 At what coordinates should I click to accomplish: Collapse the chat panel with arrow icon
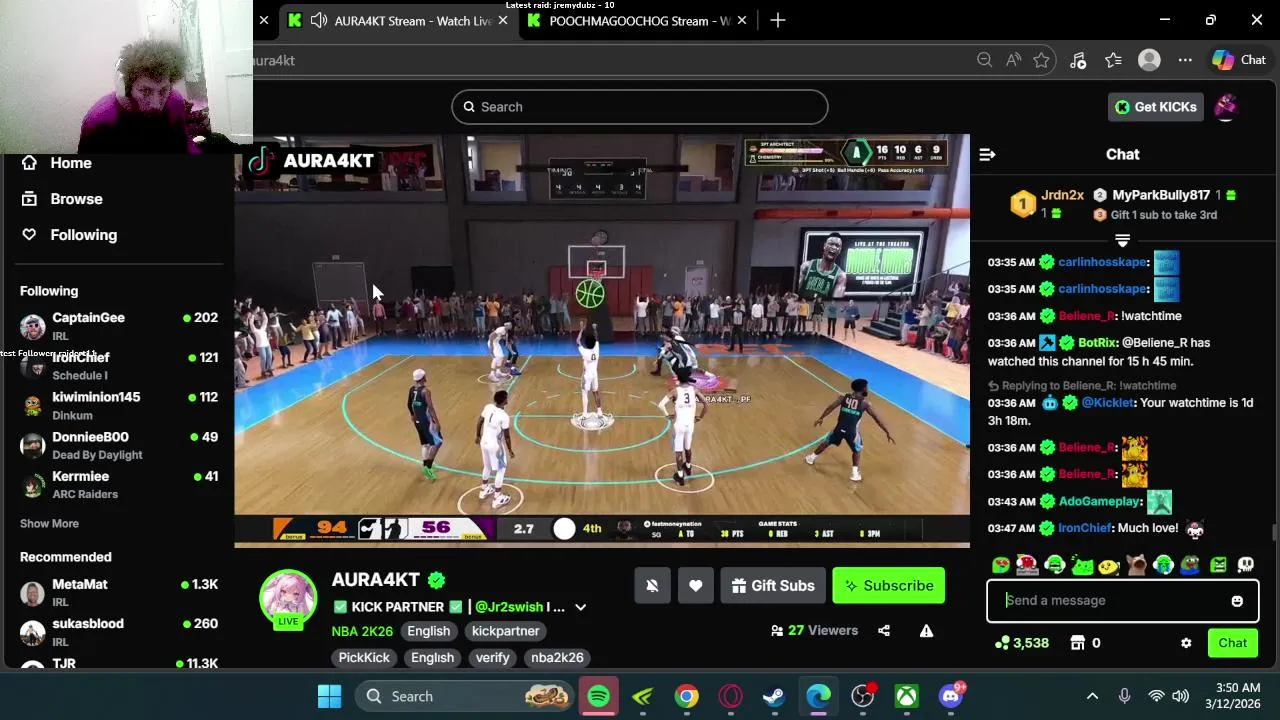pos(987,154)
